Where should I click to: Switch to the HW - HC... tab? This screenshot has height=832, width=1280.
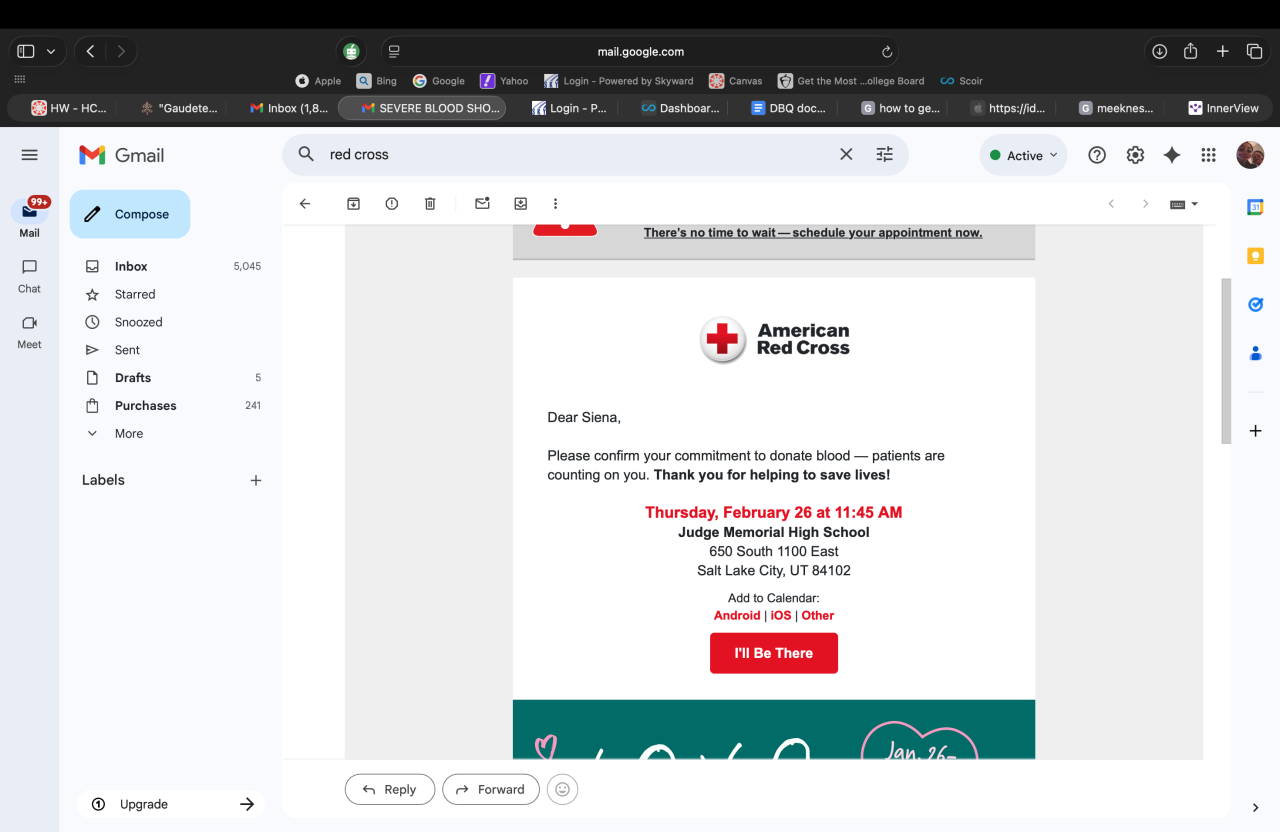click(68, 108)
